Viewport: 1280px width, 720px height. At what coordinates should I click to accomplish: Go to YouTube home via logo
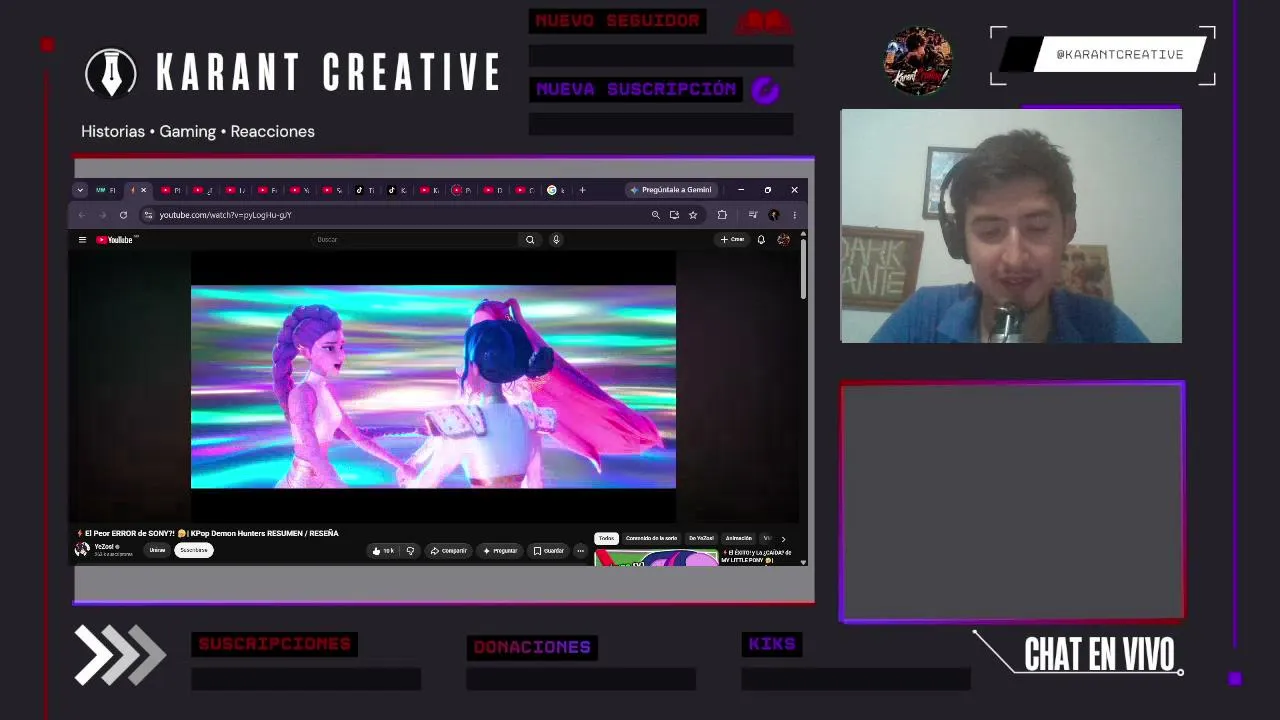click(x=115, y=240)
